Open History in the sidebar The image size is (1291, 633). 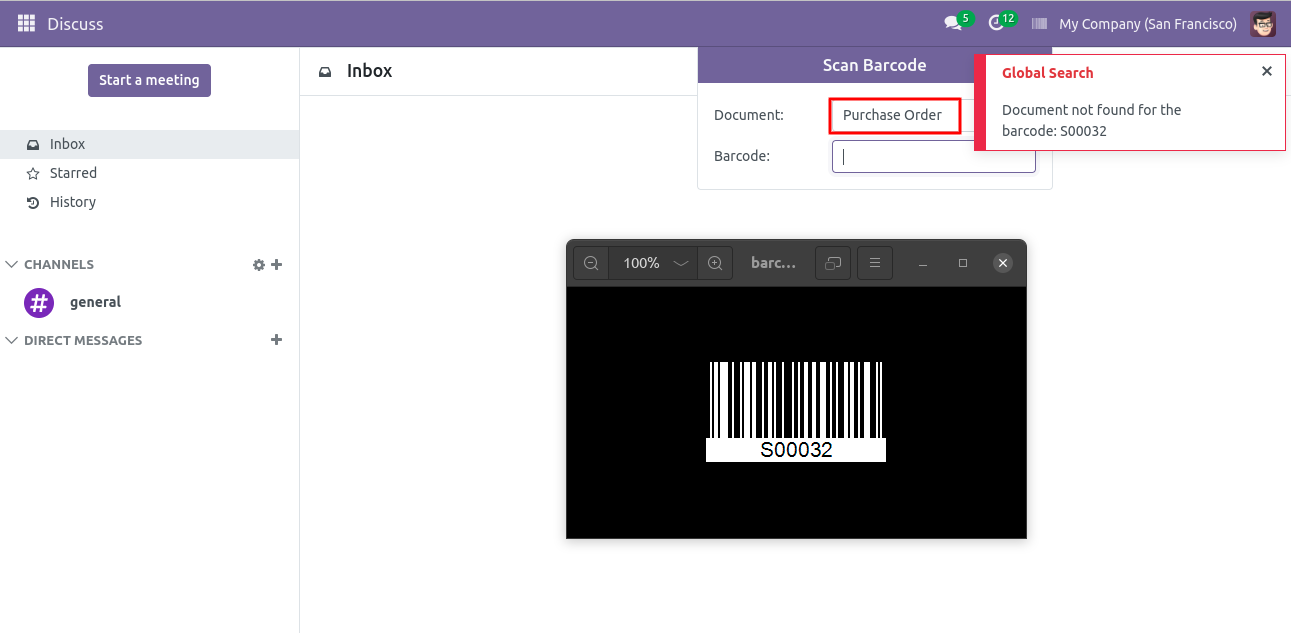(x=150, y=202)
